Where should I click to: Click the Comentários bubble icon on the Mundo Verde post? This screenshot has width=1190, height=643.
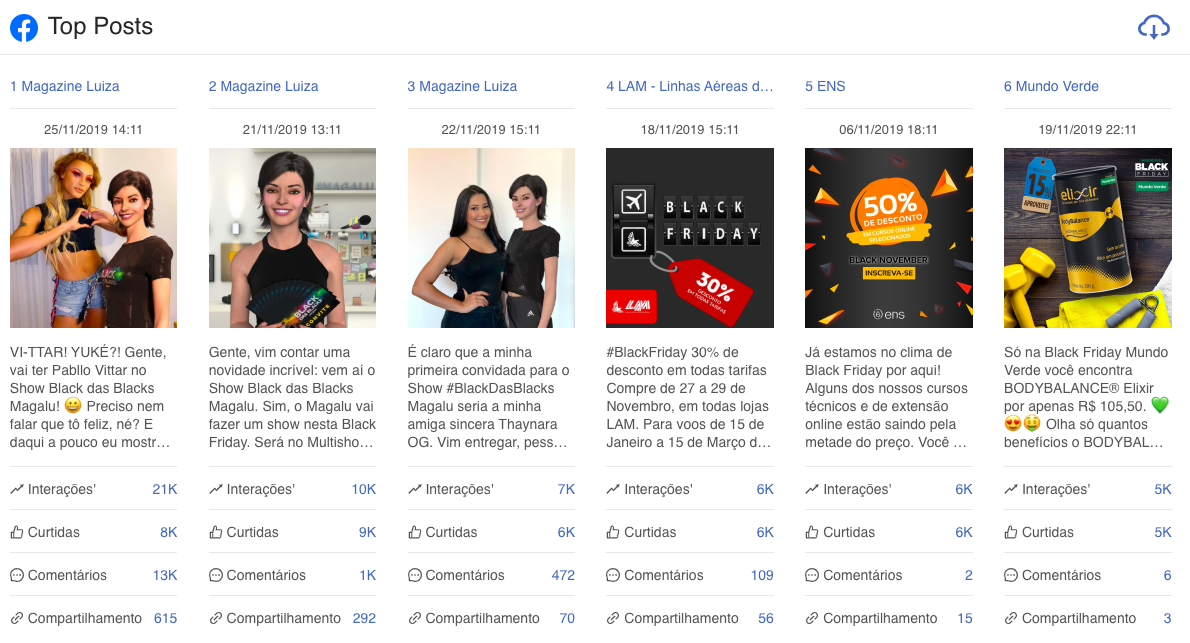tap(1011, 575)
